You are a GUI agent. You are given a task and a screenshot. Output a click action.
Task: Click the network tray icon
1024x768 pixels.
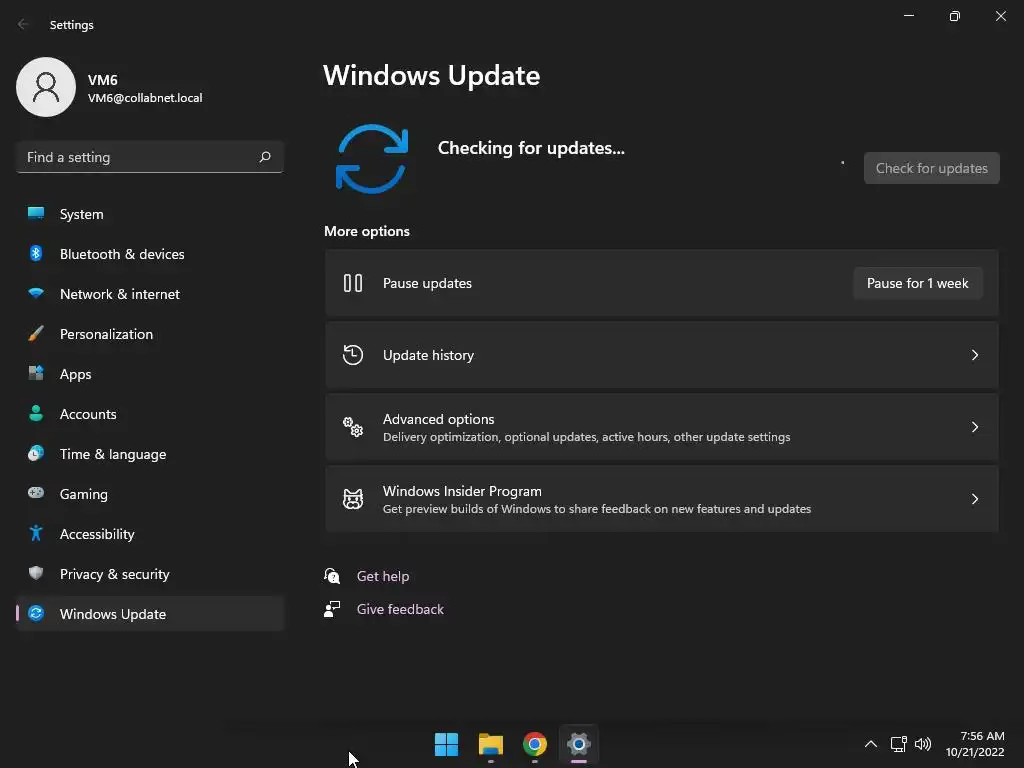coord(899,744)
